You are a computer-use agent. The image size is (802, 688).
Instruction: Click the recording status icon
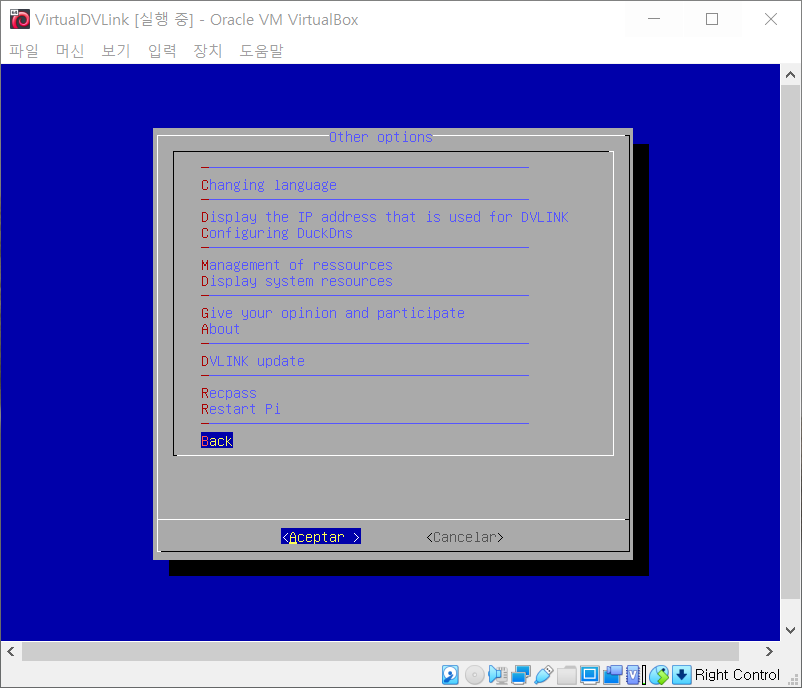pos(613,675)
